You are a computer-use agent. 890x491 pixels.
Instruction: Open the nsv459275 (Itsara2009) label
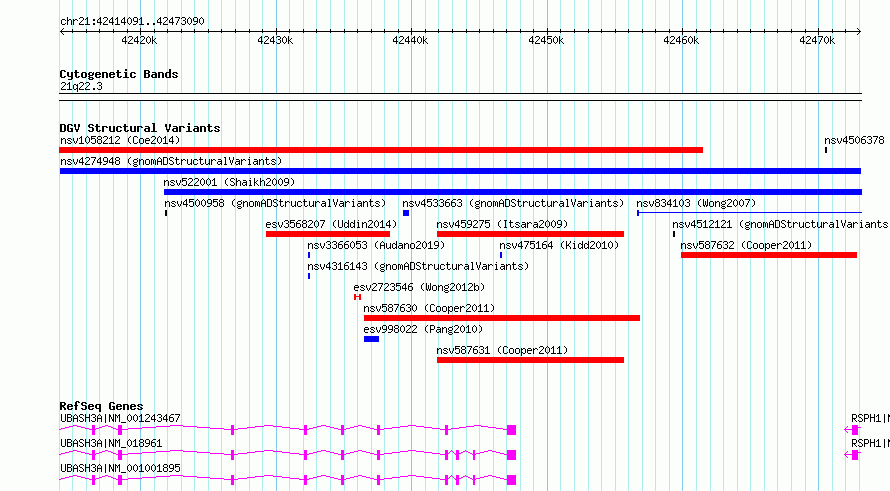point(502,224)
